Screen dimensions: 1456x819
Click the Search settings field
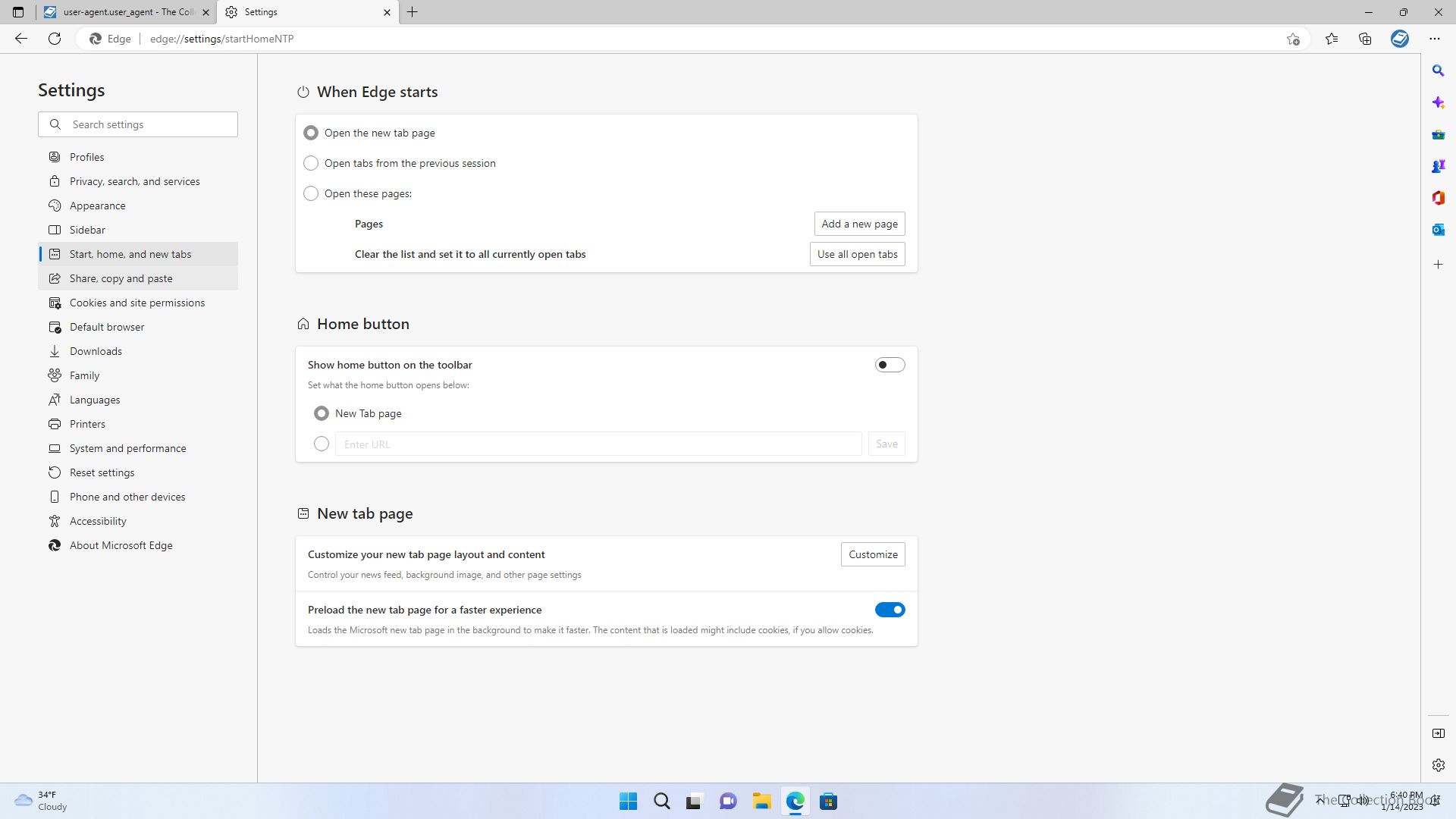point(138,124)
